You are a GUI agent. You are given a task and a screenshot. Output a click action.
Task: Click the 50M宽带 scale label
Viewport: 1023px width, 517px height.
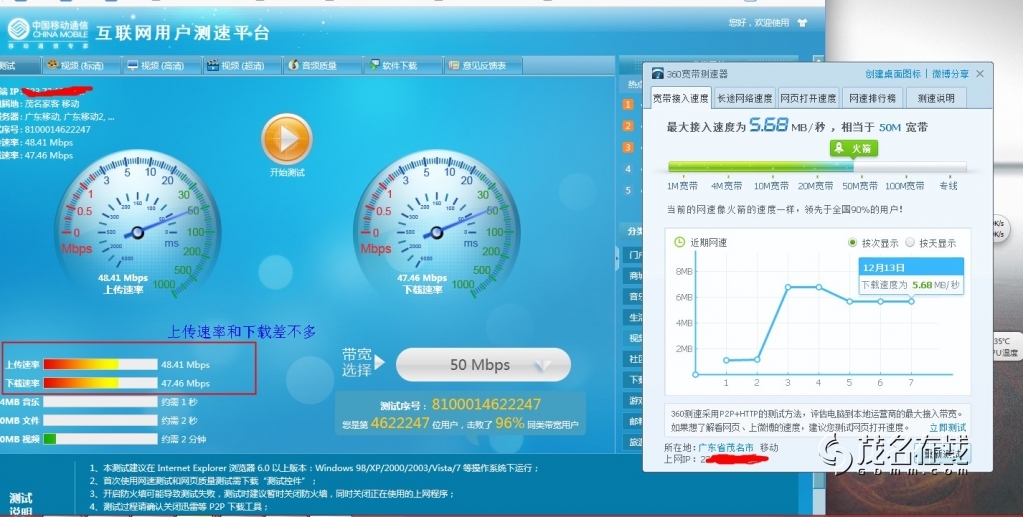tap(859, 186)
